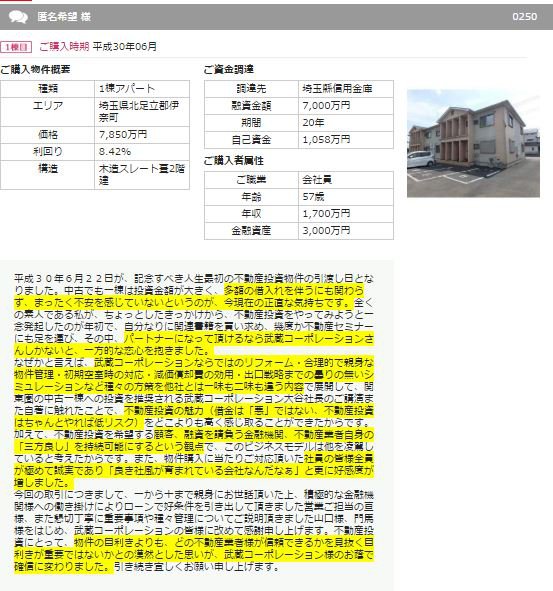Click the 3,000万円 financial assets cell

[346, 231]
